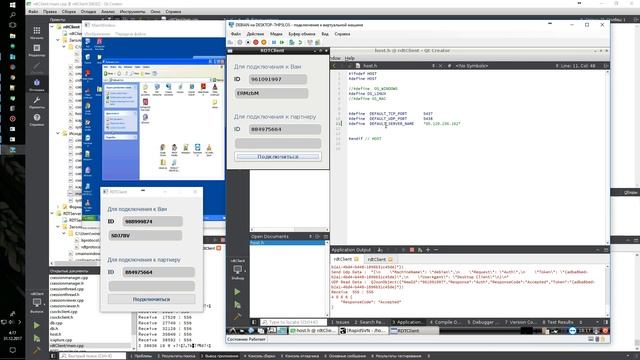The image size is (640, 360).
Task: Select second rdtClient tab in Application Output
Action: coord(379,259)
